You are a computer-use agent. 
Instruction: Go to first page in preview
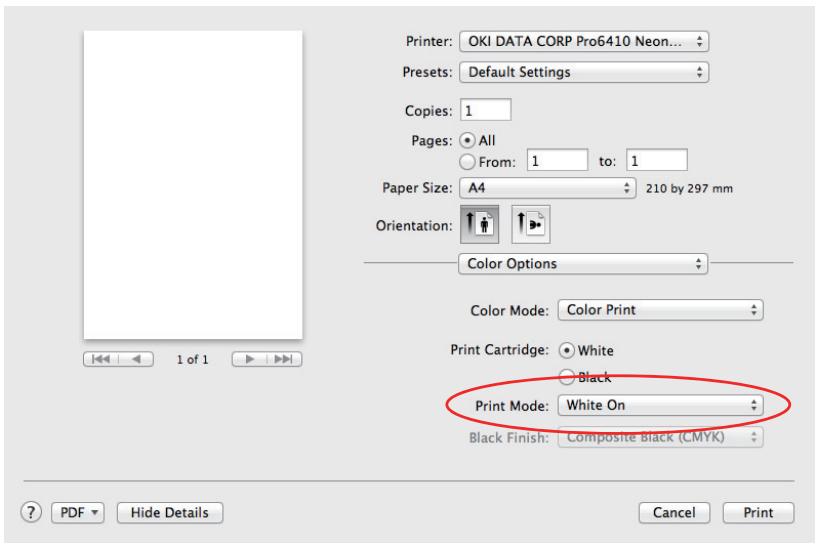101,359
